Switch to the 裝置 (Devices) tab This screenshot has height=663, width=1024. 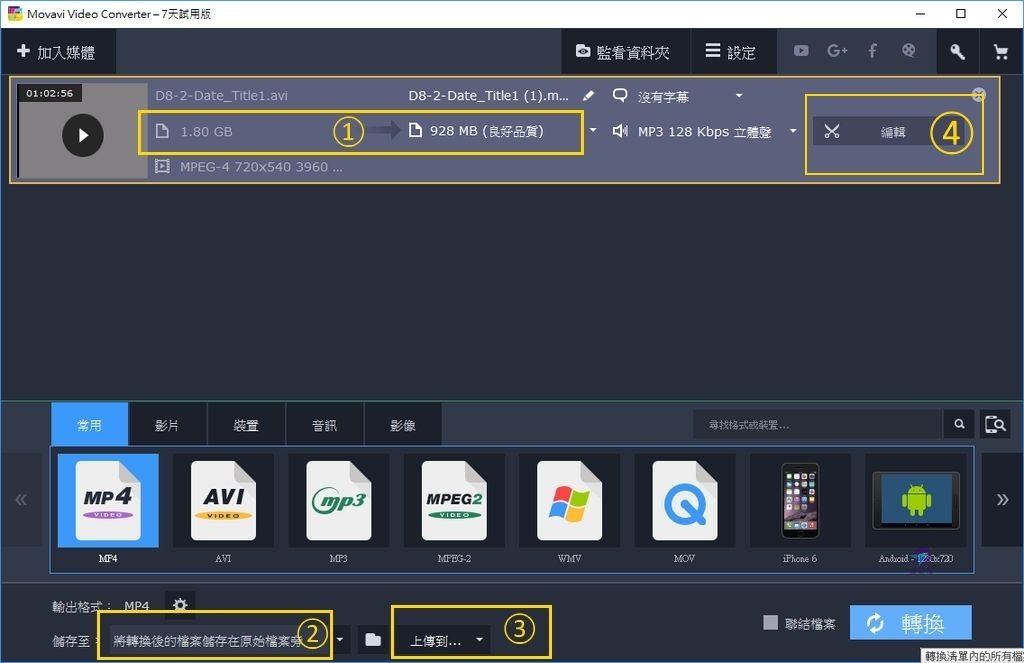(x=246, y=425)
